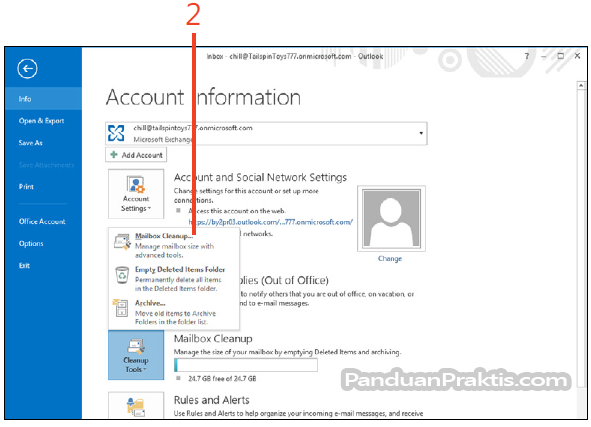The height and width of the screenshot is (427, 591).
Task: Click the Rules and Alerts icon button
Action: point(136,405)
